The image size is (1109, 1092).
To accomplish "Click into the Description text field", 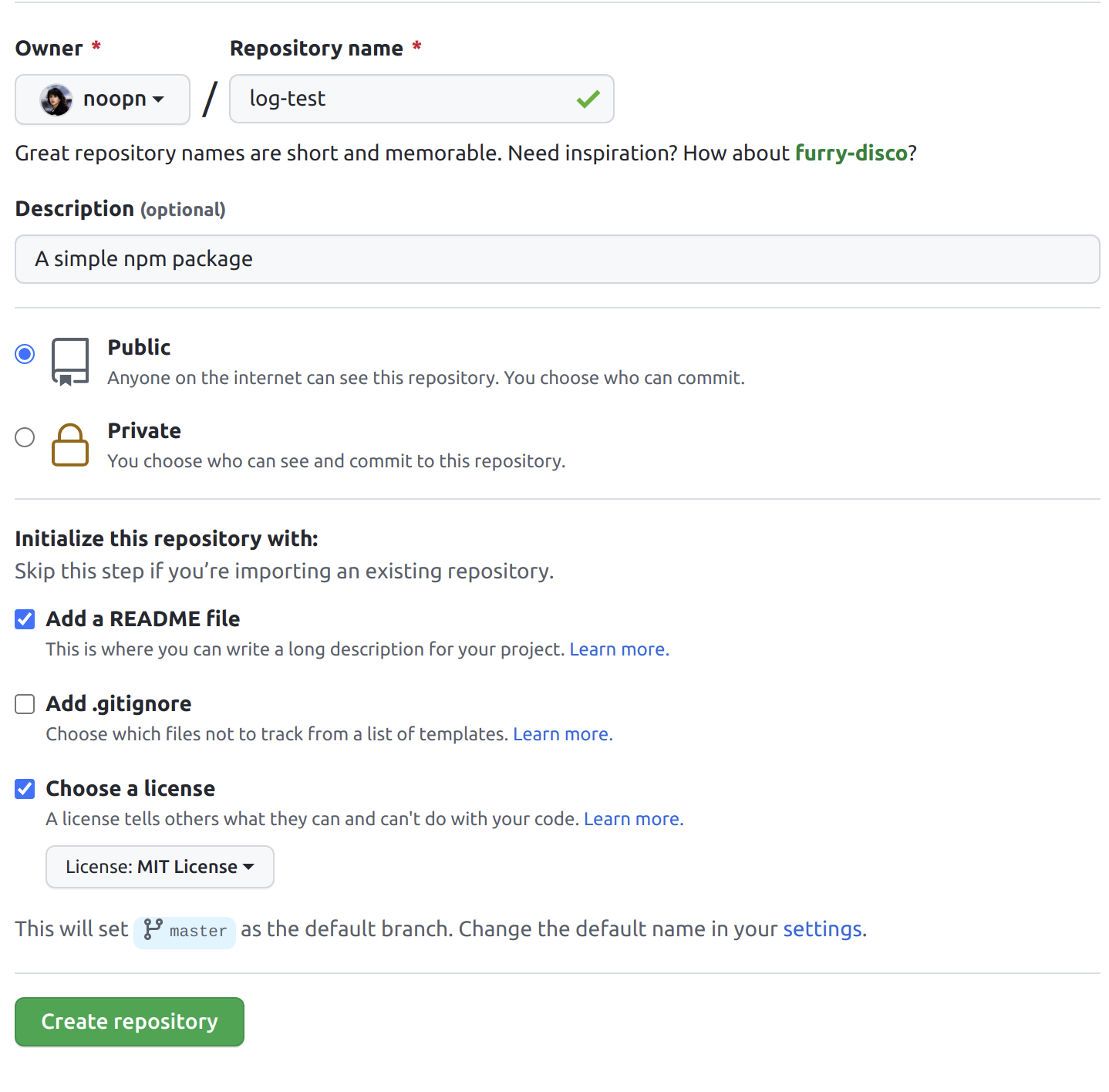I will tap(557, 259).
